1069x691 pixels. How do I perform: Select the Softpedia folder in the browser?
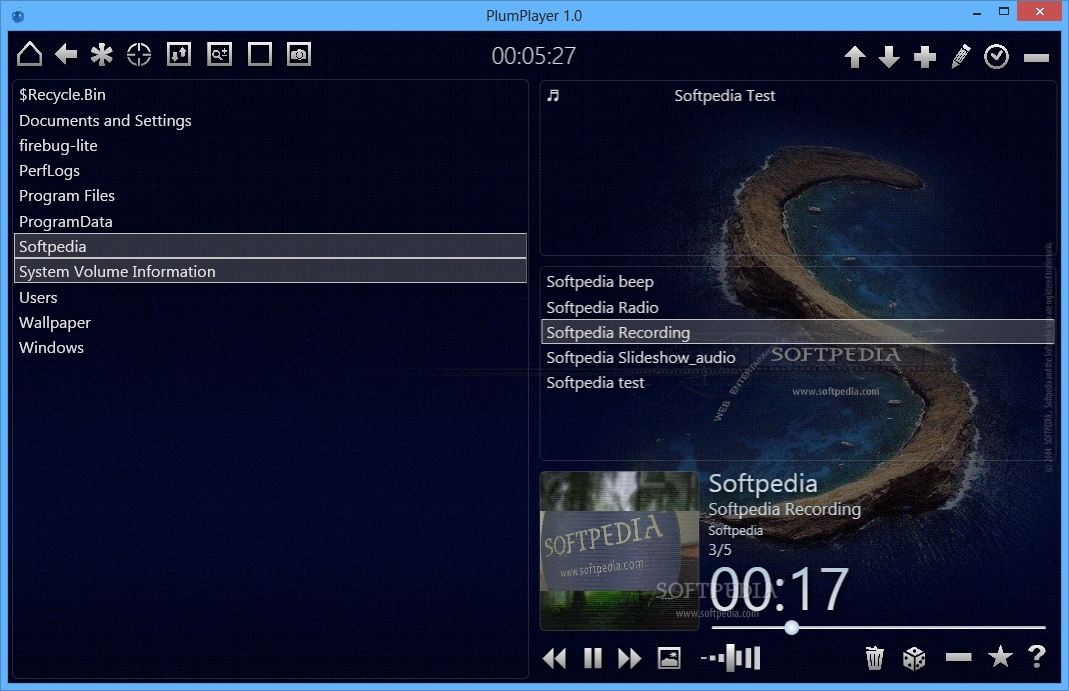pyautogui.click(x=270, y=246)
